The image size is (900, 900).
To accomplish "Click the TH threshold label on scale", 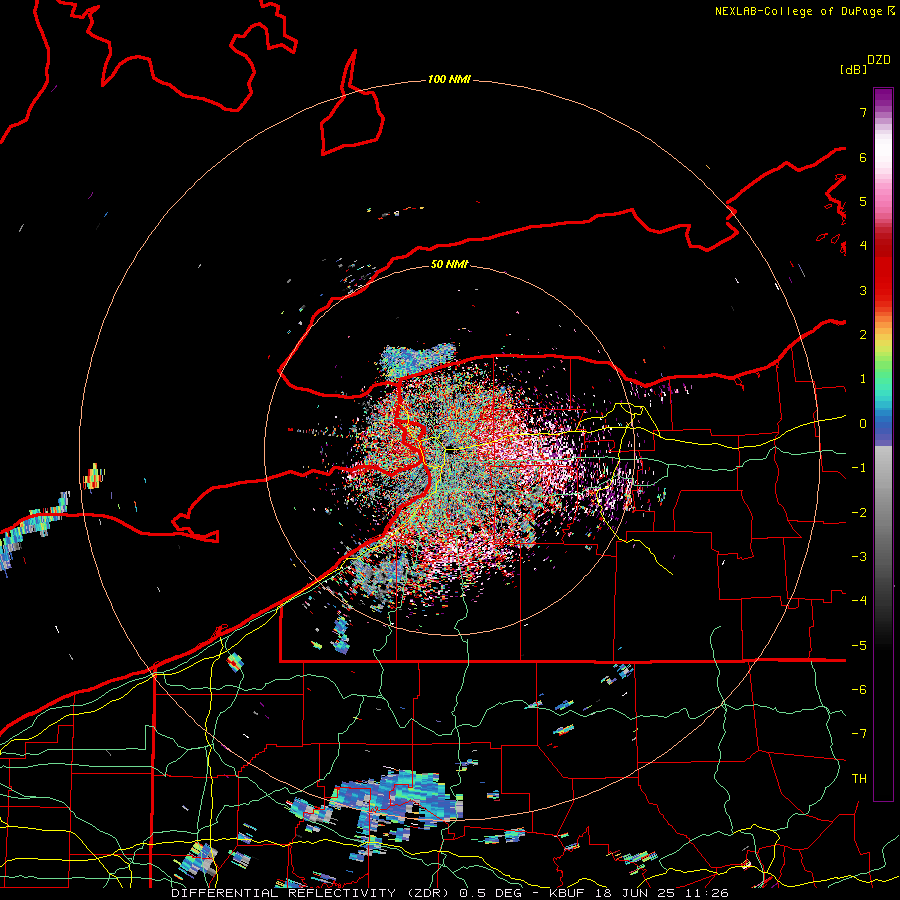I will tap(859, 779).
